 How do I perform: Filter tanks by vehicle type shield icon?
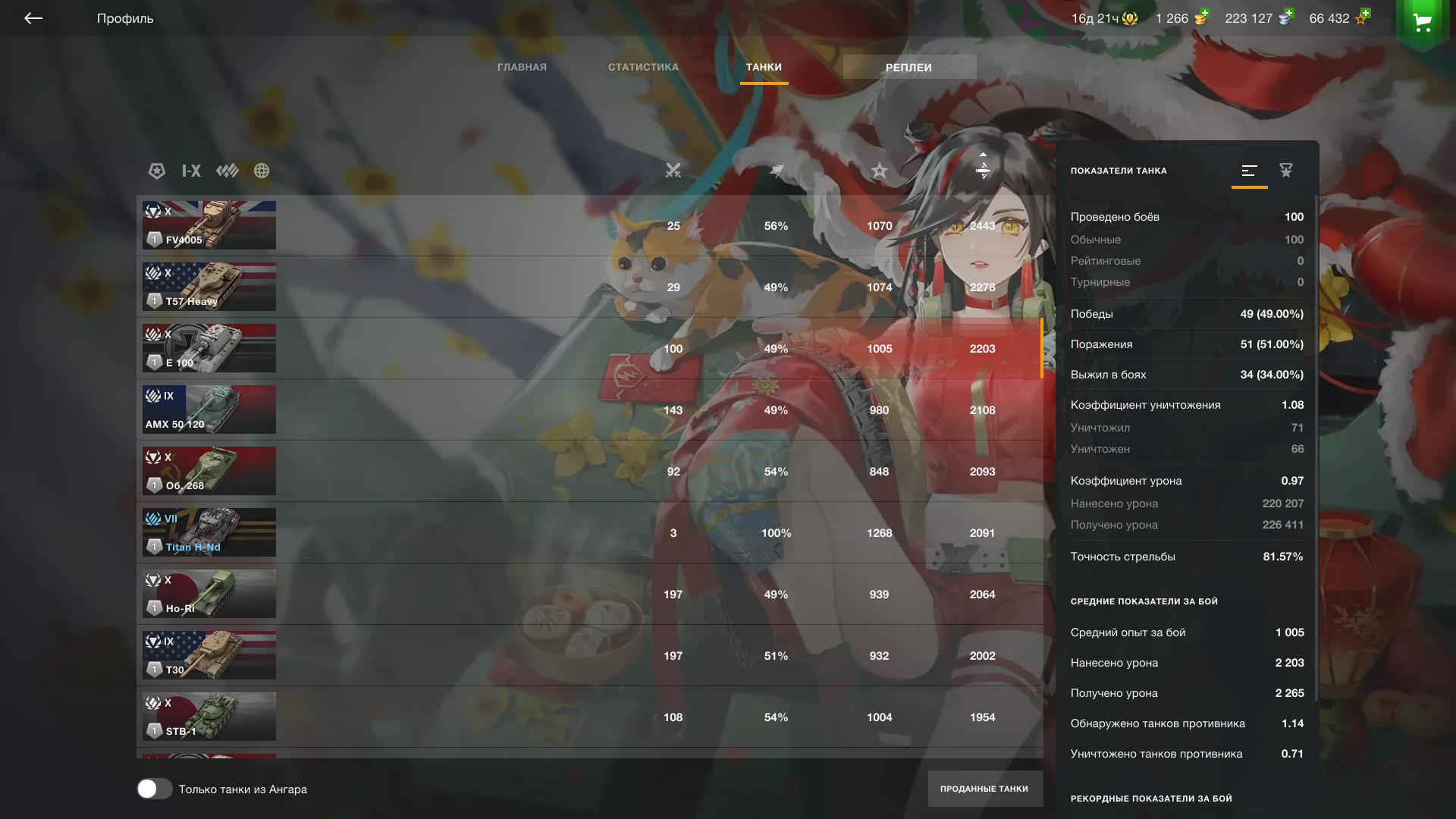coord(157,171)
